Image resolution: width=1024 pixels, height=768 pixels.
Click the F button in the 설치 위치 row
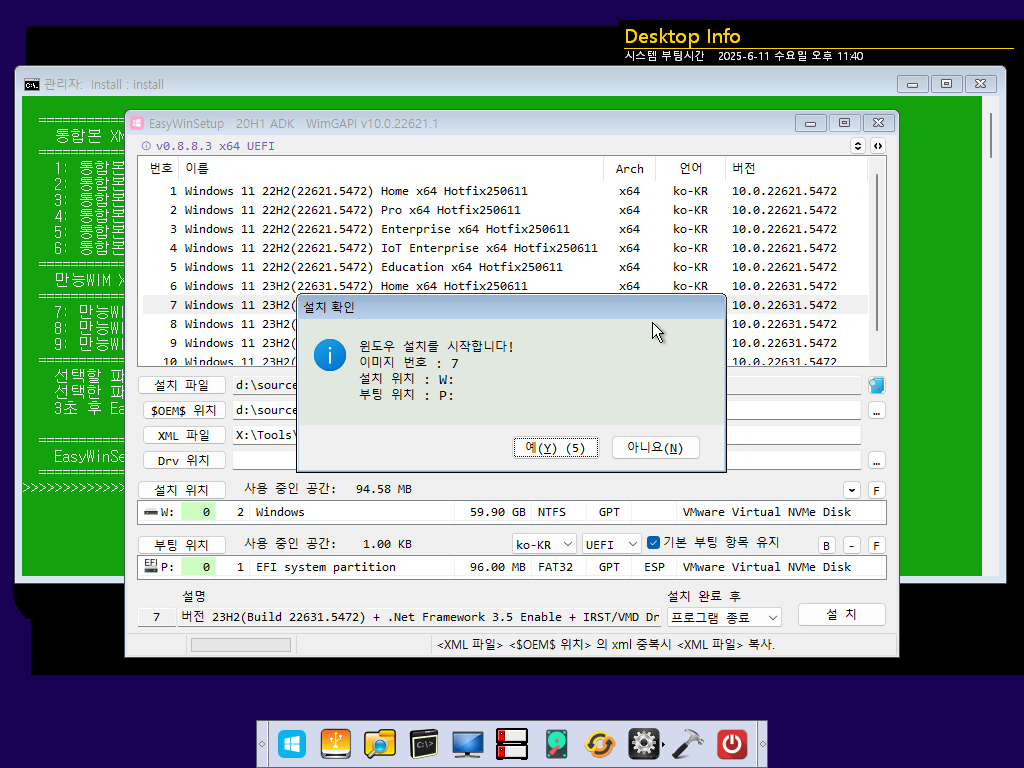click(x=876, y=490)
